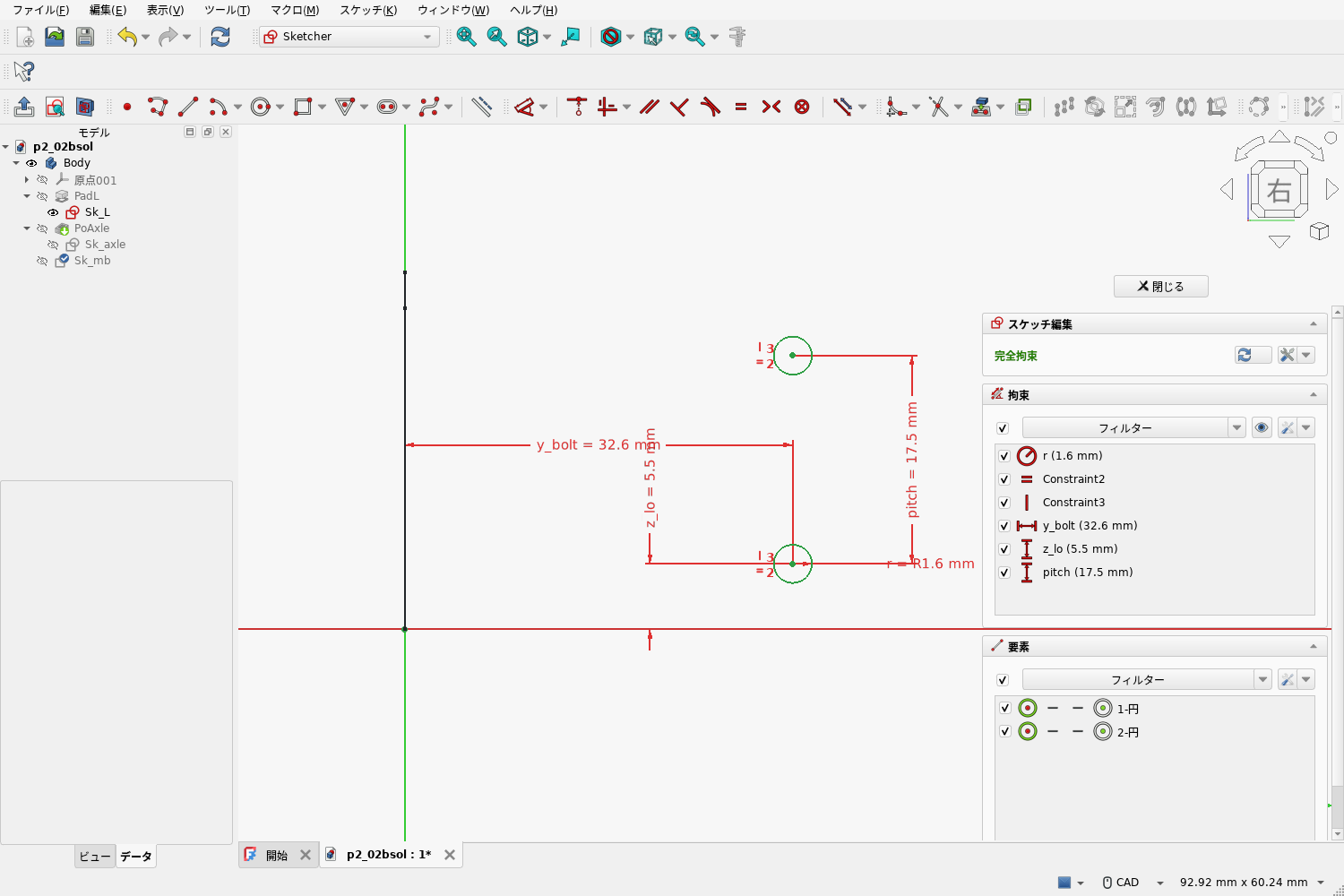Switch to the 開始 tab

pos(277,855)
